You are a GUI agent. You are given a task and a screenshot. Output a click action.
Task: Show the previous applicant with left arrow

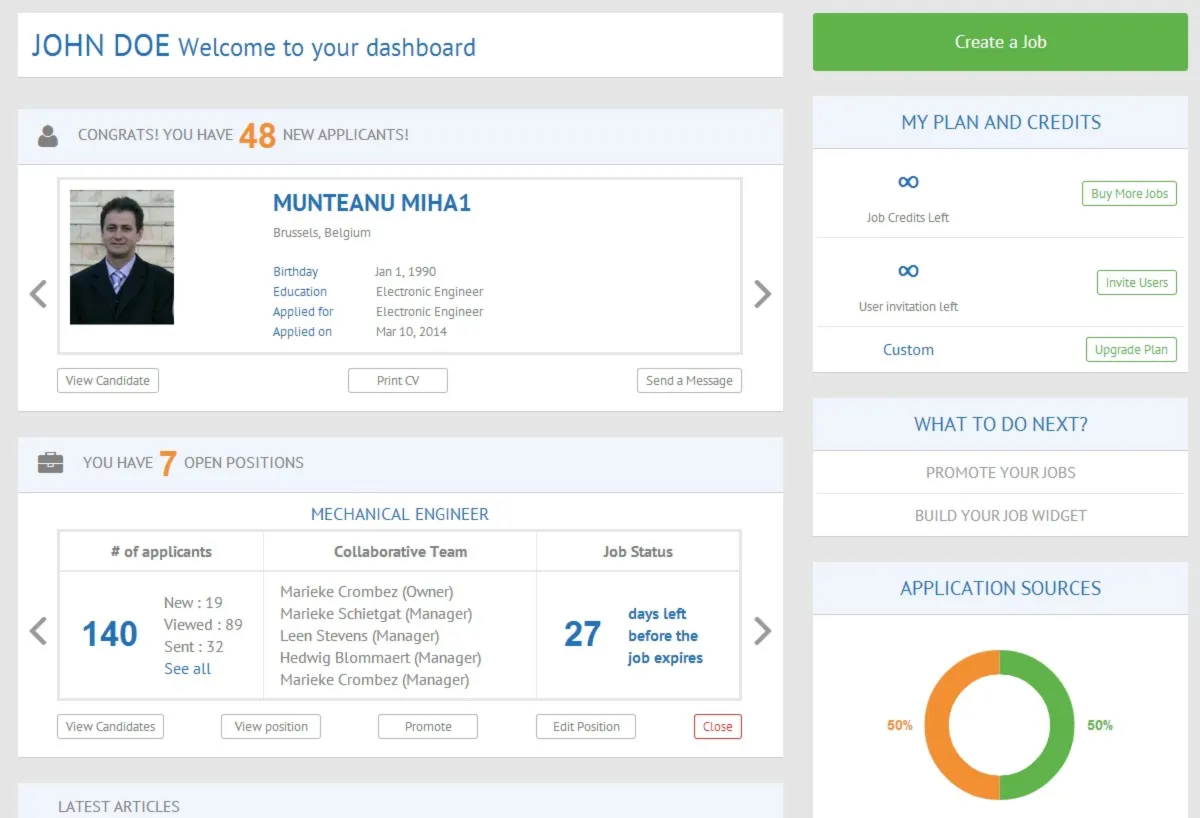point(38,294)
